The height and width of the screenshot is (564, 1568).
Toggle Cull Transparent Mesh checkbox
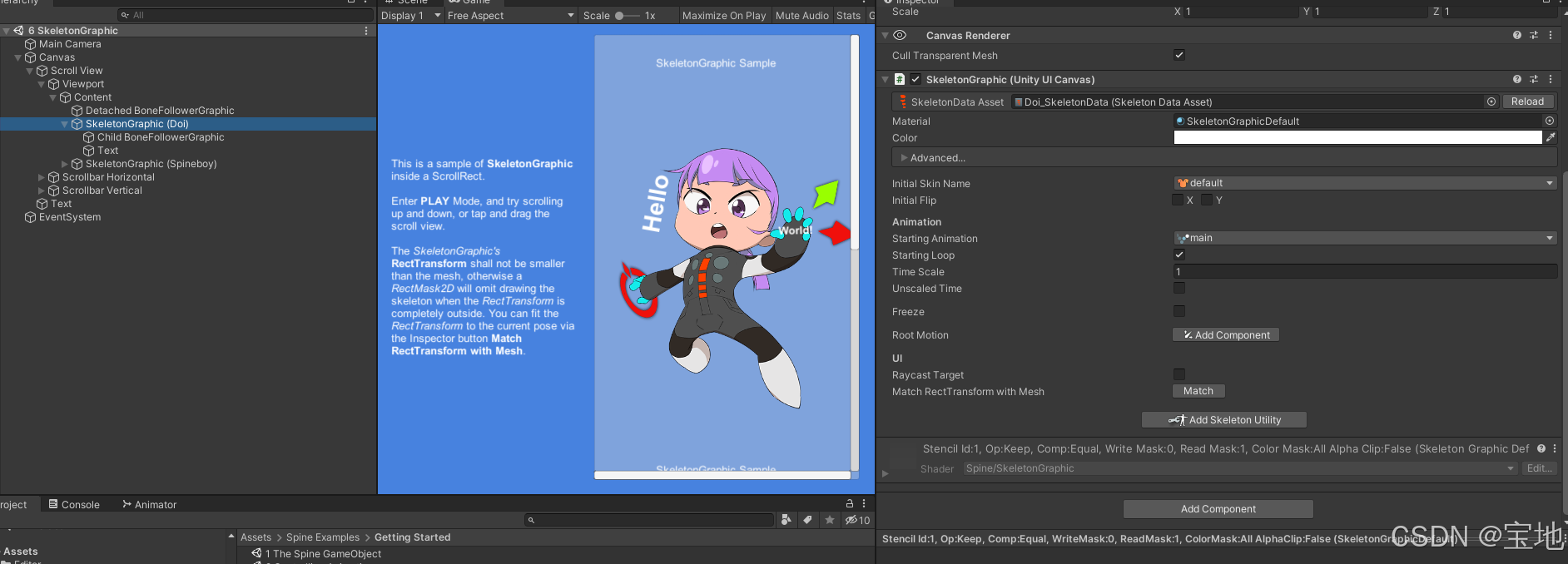coord(1178,55)
